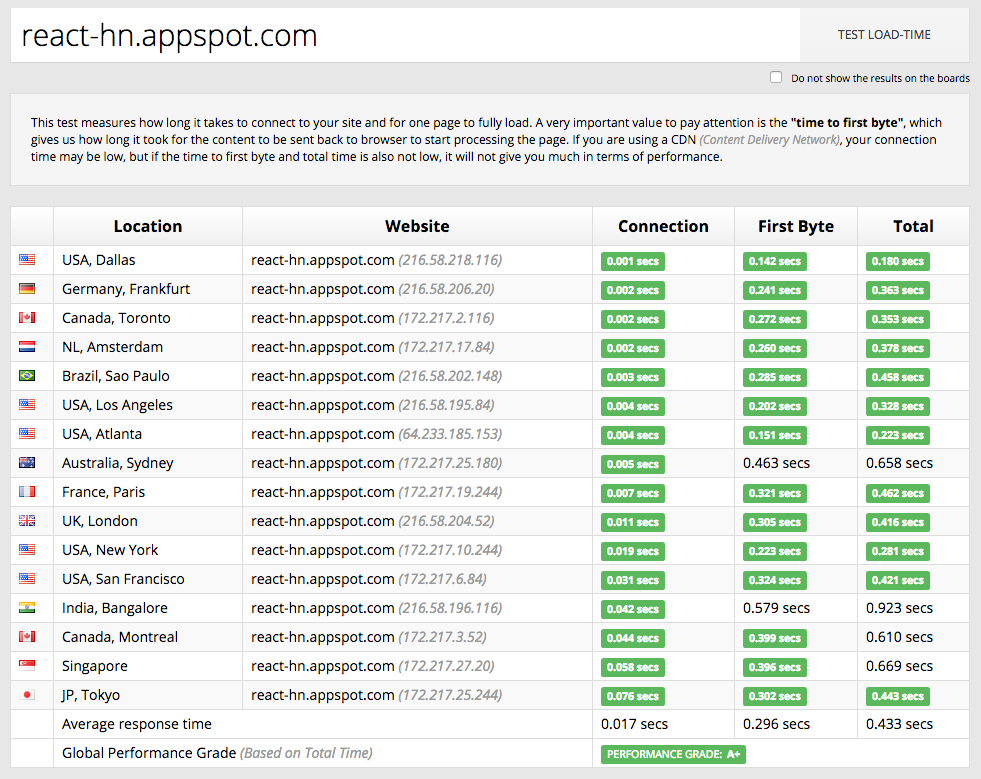Click the India flag next to Bangalore
Image resolution: width=981 pixels, height=779 pixels.
click(x=27, y=608)
